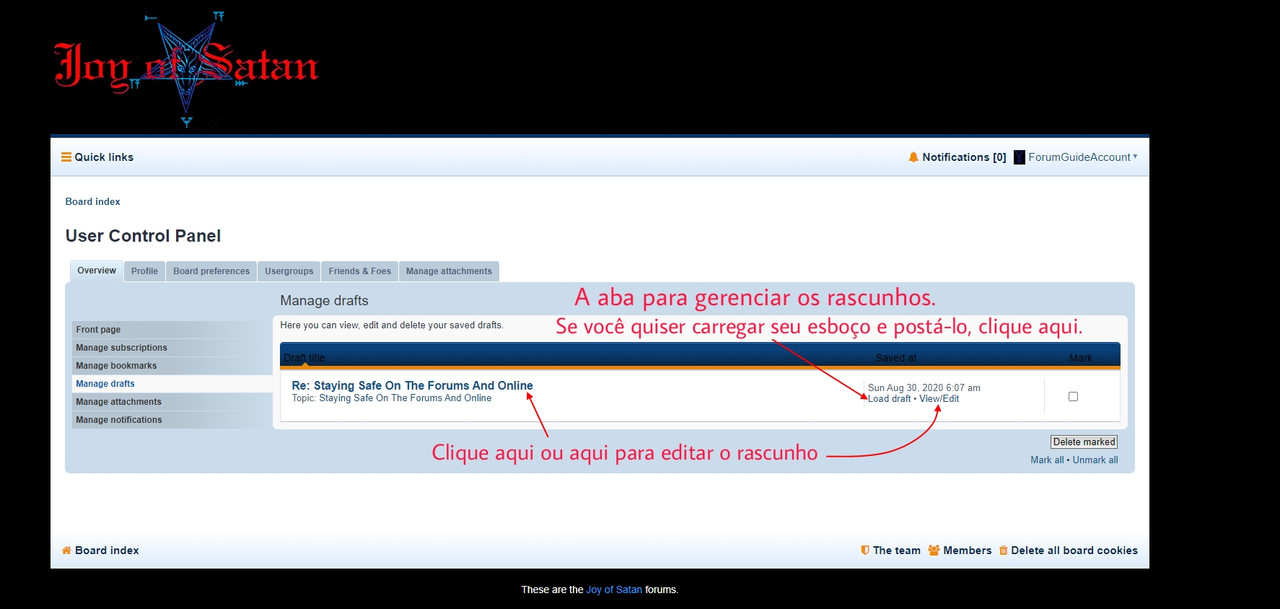This screenshot has height=609, width=1280.
Task: Open the Board preferences tab
Action: pos(211,271)
